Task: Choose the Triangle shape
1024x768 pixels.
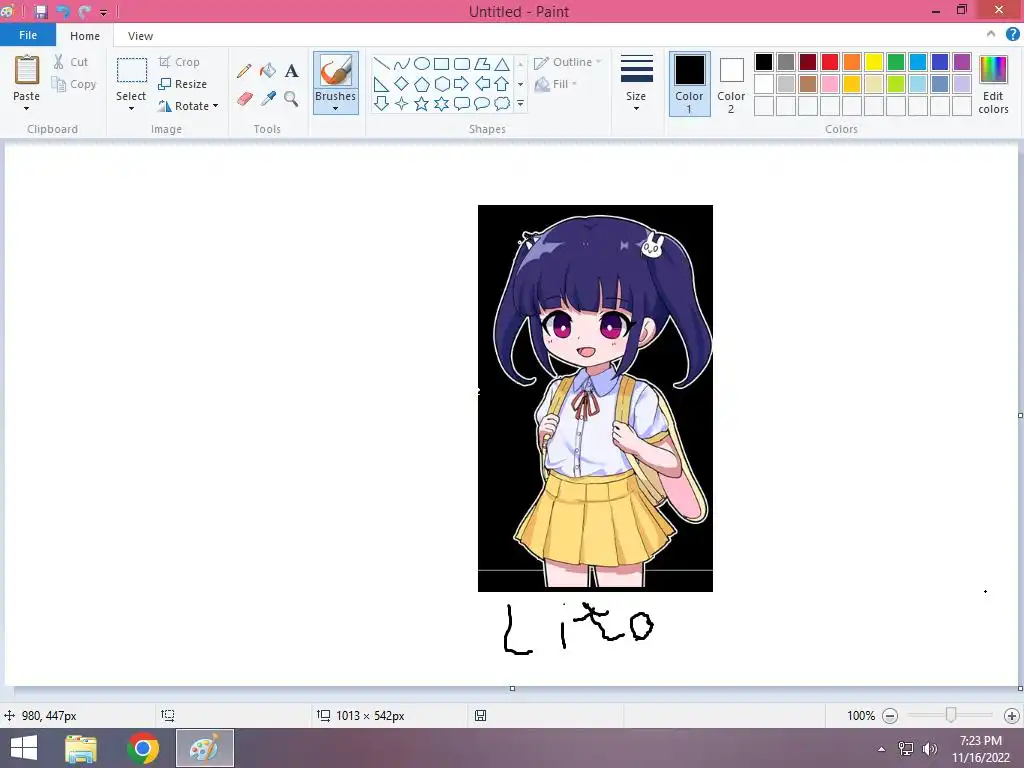Action: click(502, 64)
